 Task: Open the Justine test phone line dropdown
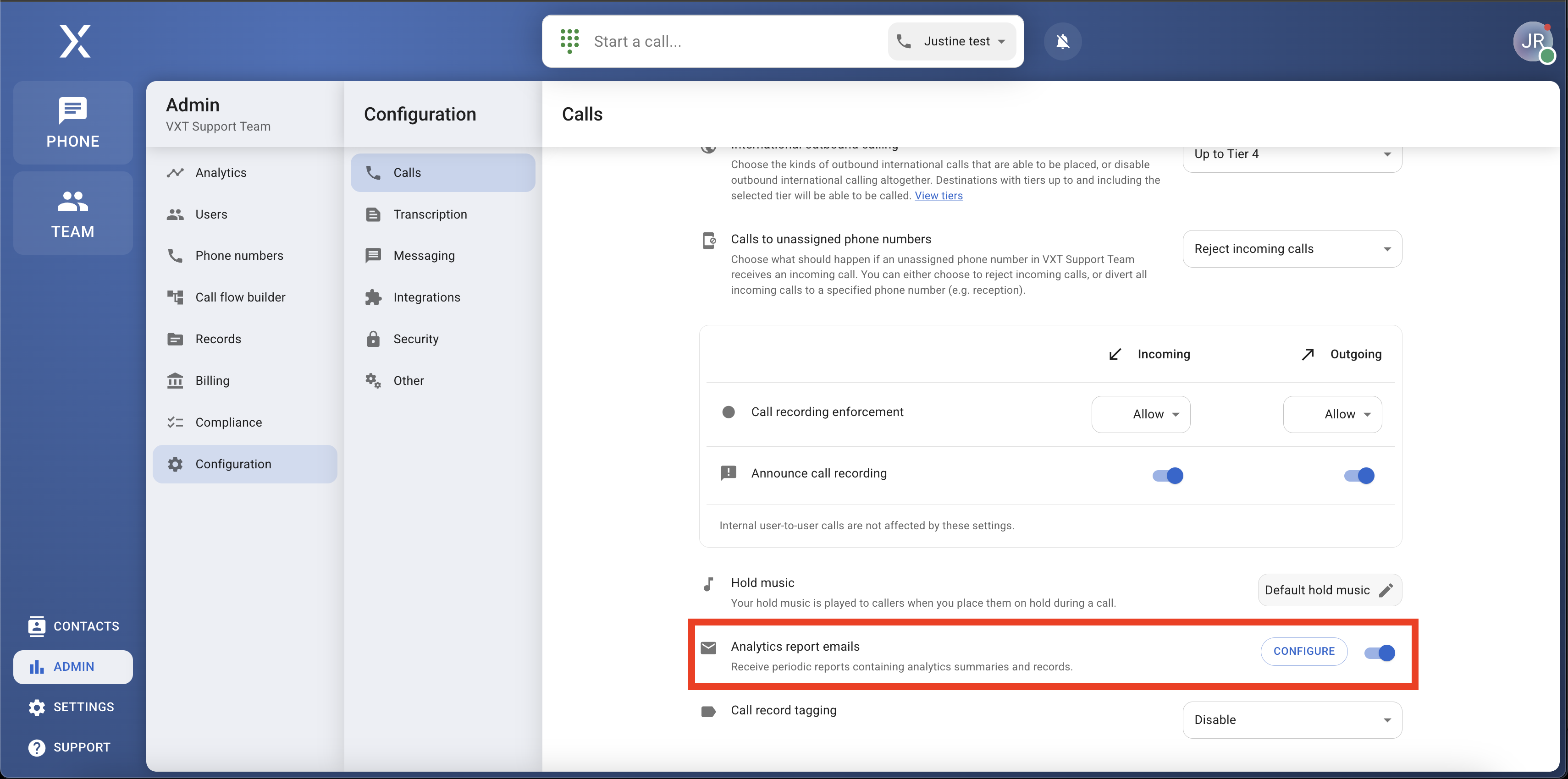(x=951, y=41)
